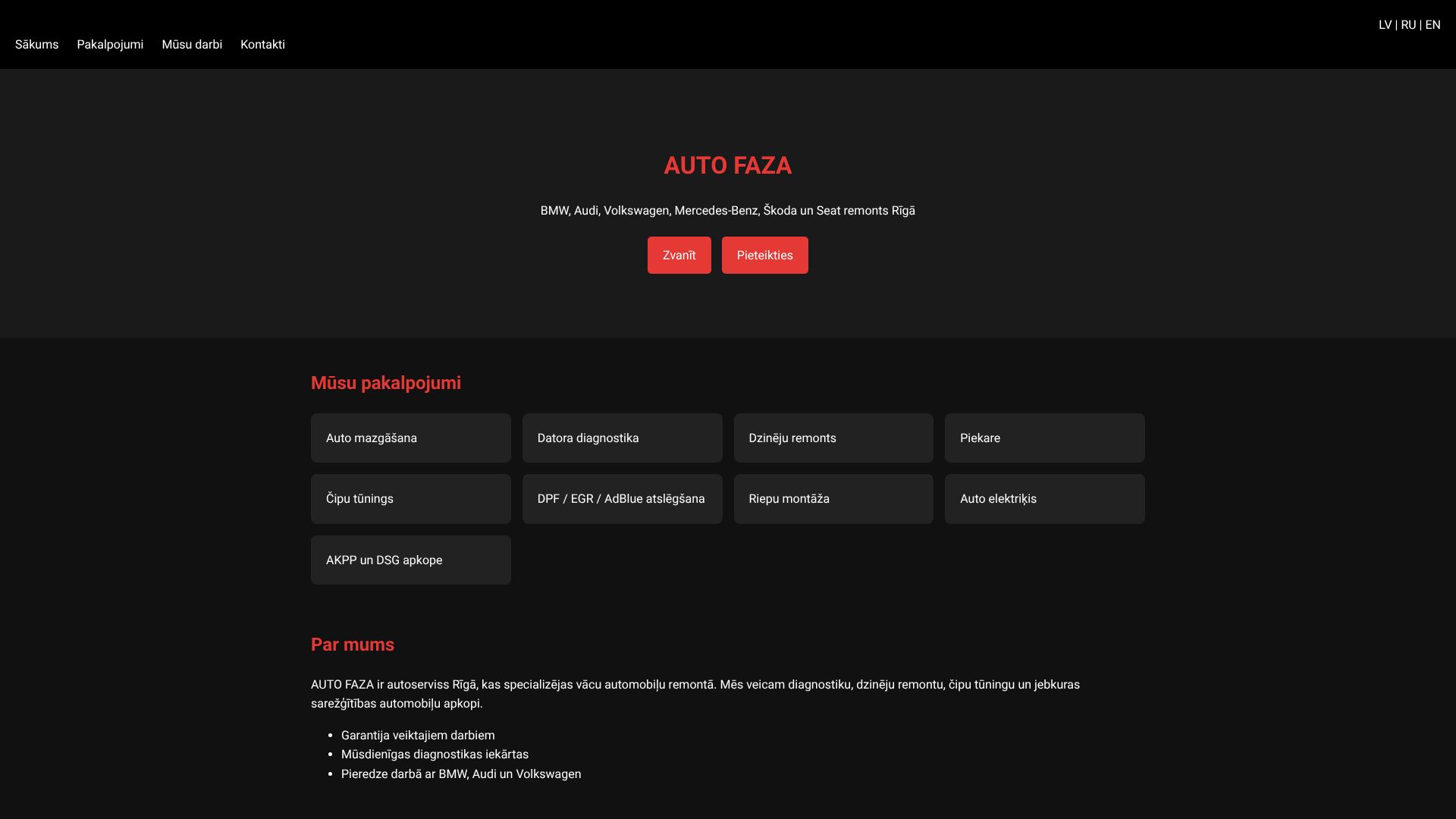Click the BMW, Audi, Volkswagen tagline text
Image resolution: width=1456 pixels, height=819 pixels.
(x=727, y=211)
